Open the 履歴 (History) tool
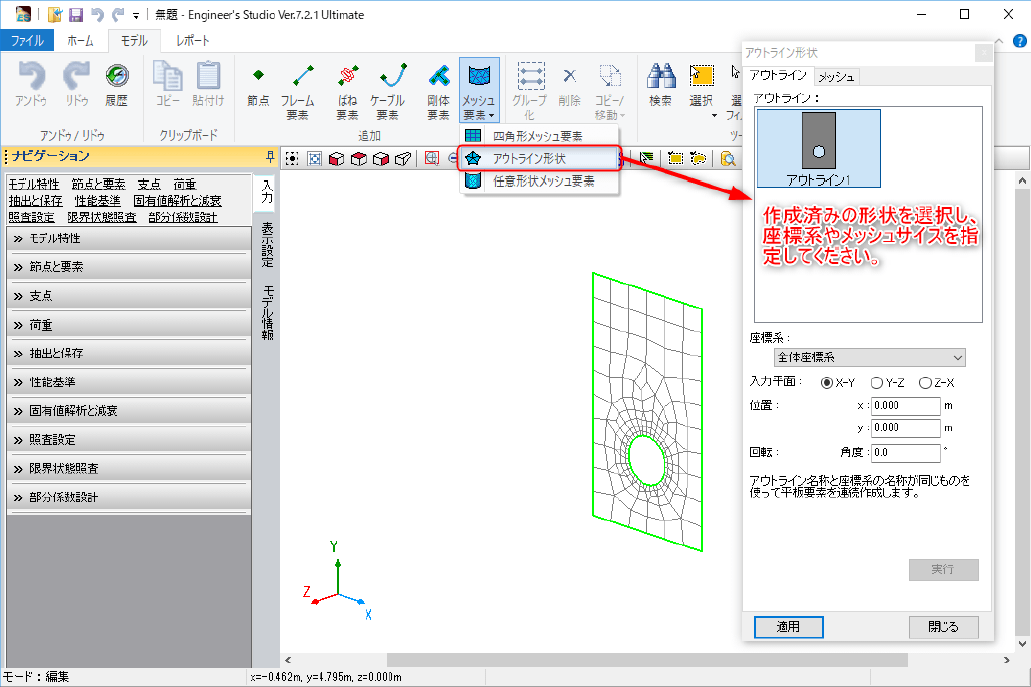 click(116, 83)
